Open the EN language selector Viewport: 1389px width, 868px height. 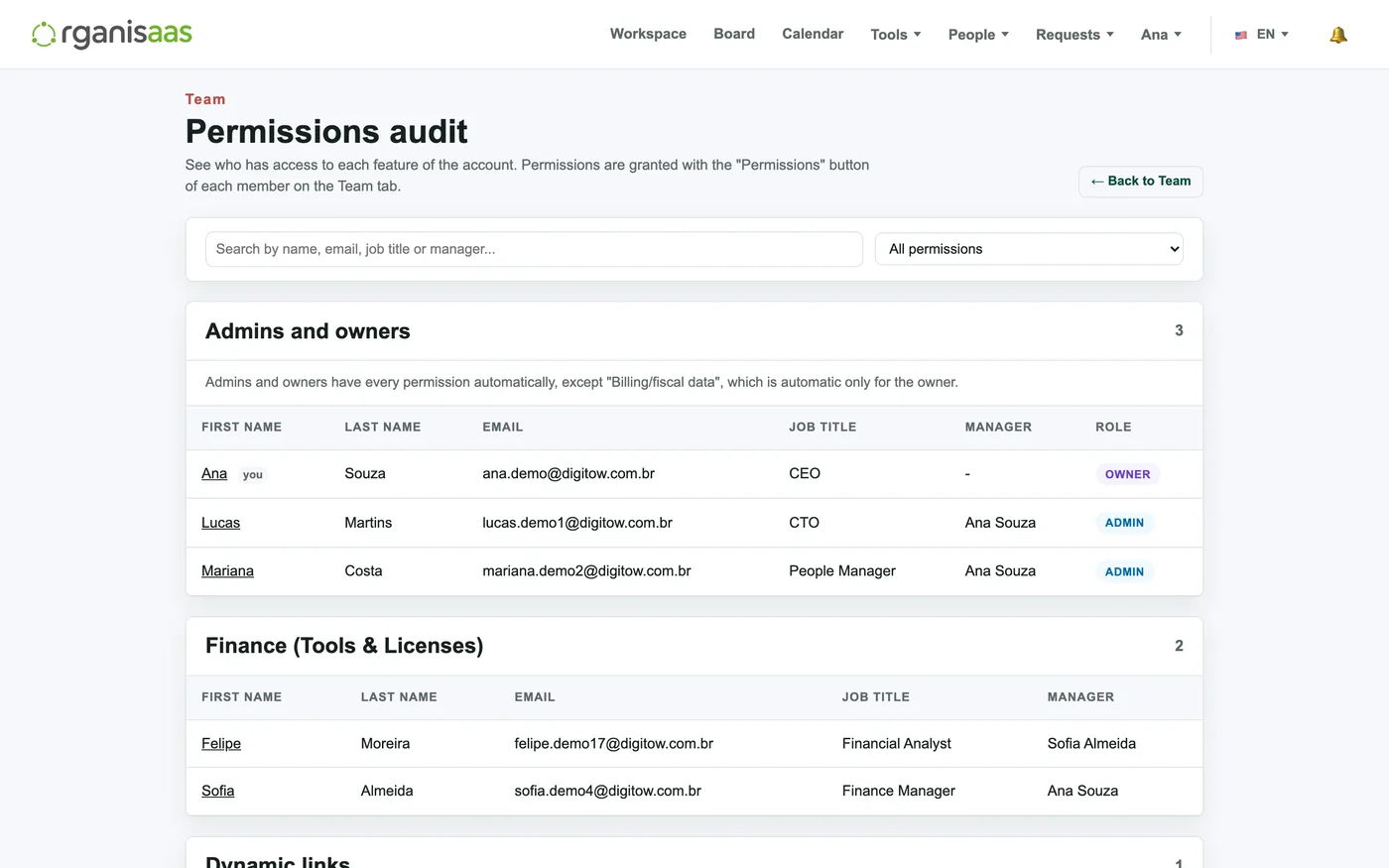[x=1262, y=35]
